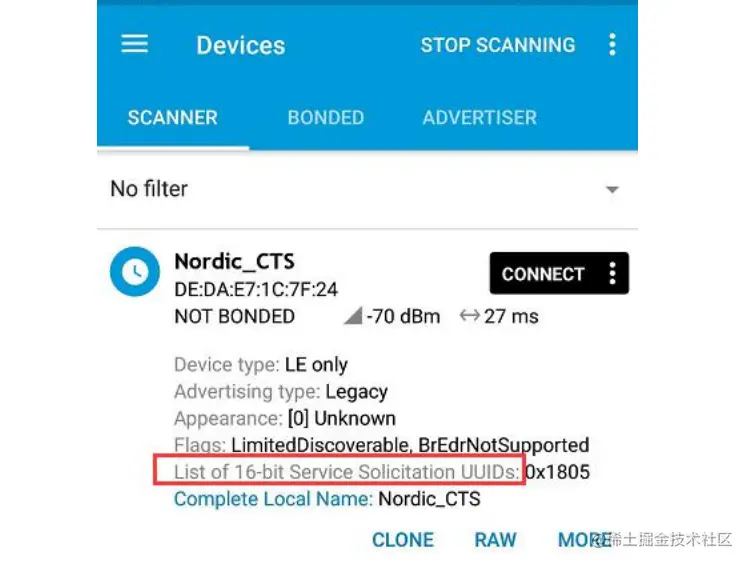The width and height of the screenshot is (749, 565).
Task: Switch to the BONDED tab
Action: (x=326, y=117)
